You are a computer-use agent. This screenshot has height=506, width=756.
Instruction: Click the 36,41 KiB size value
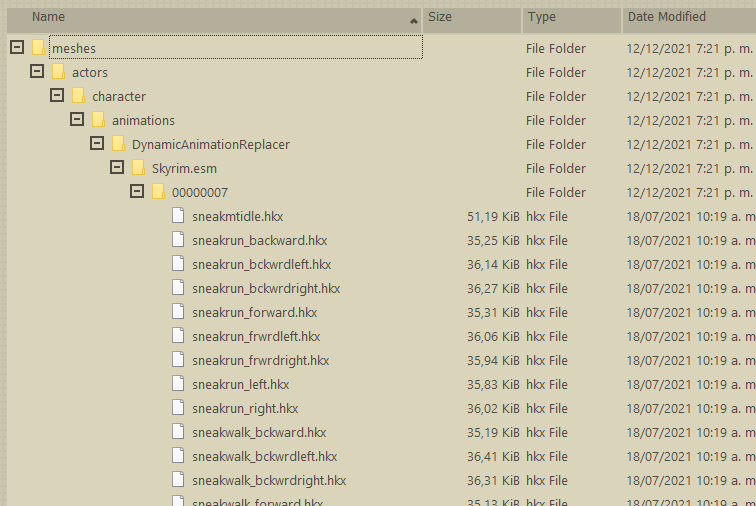[x=493, y=457]
